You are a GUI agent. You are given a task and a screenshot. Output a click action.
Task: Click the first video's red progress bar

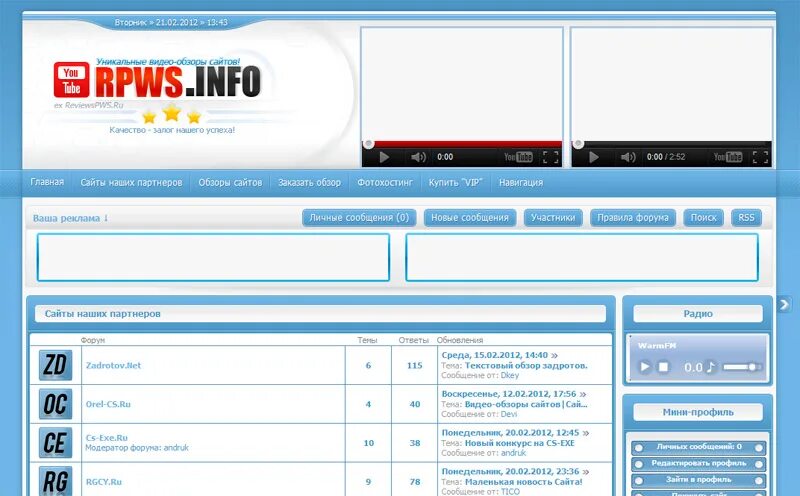coord(462,144)
